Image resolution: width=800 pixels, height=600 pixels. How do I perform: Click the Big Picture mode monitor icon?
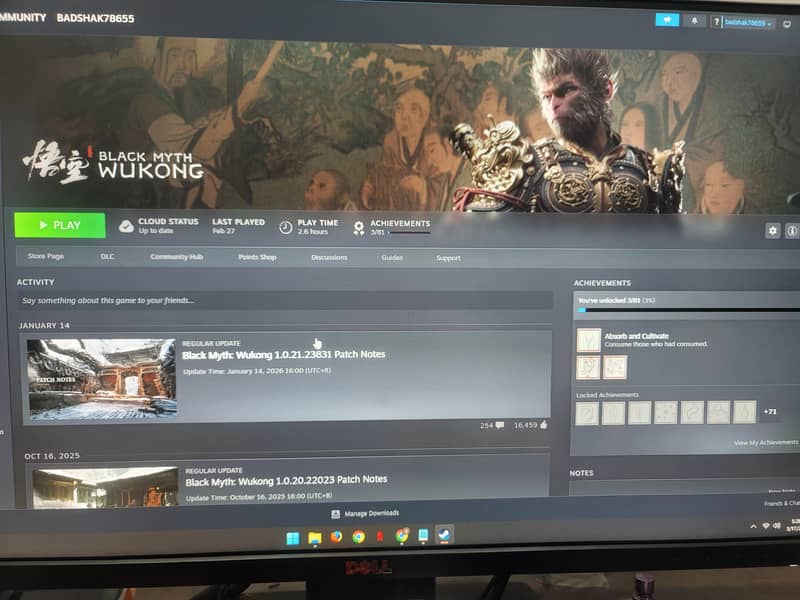coord(787,24)
